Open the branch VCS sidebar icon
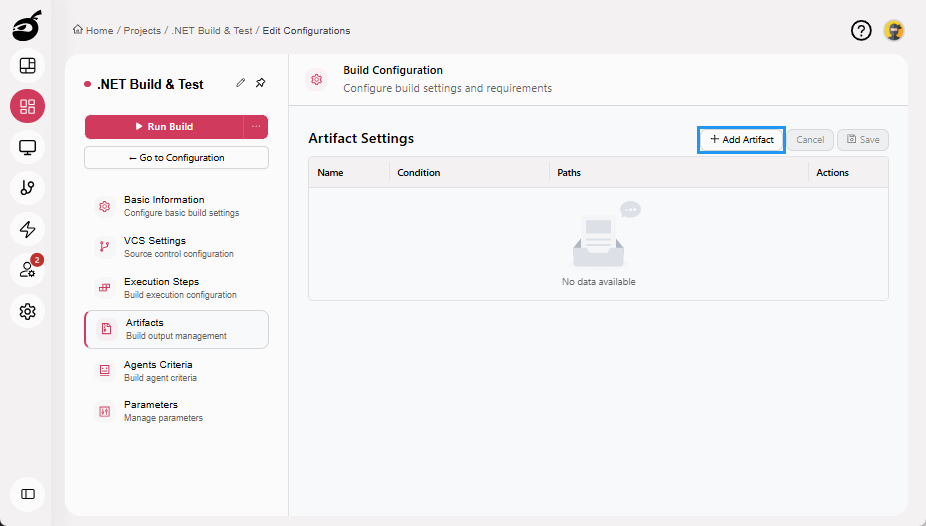The width and height of the screenshot is (926, 526). coord(27,188)
